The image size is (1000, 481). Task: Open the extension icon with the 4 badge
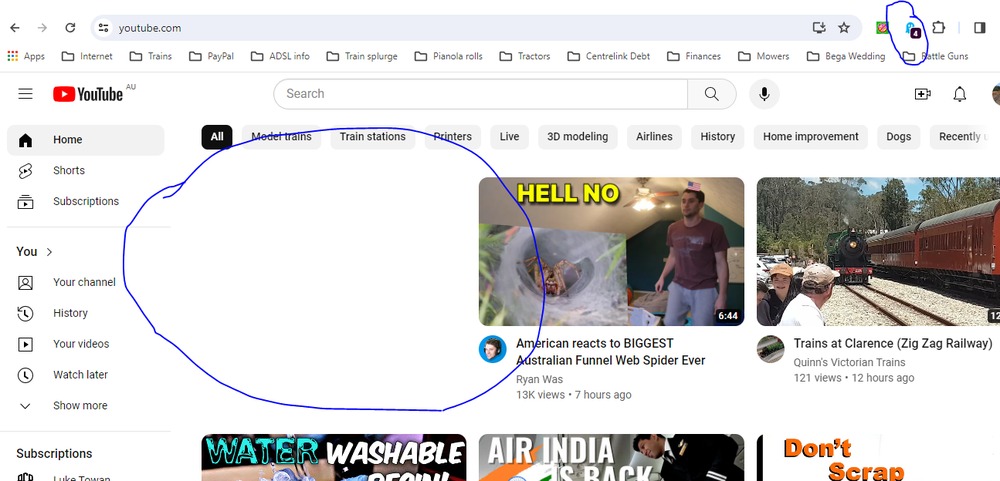913,29
